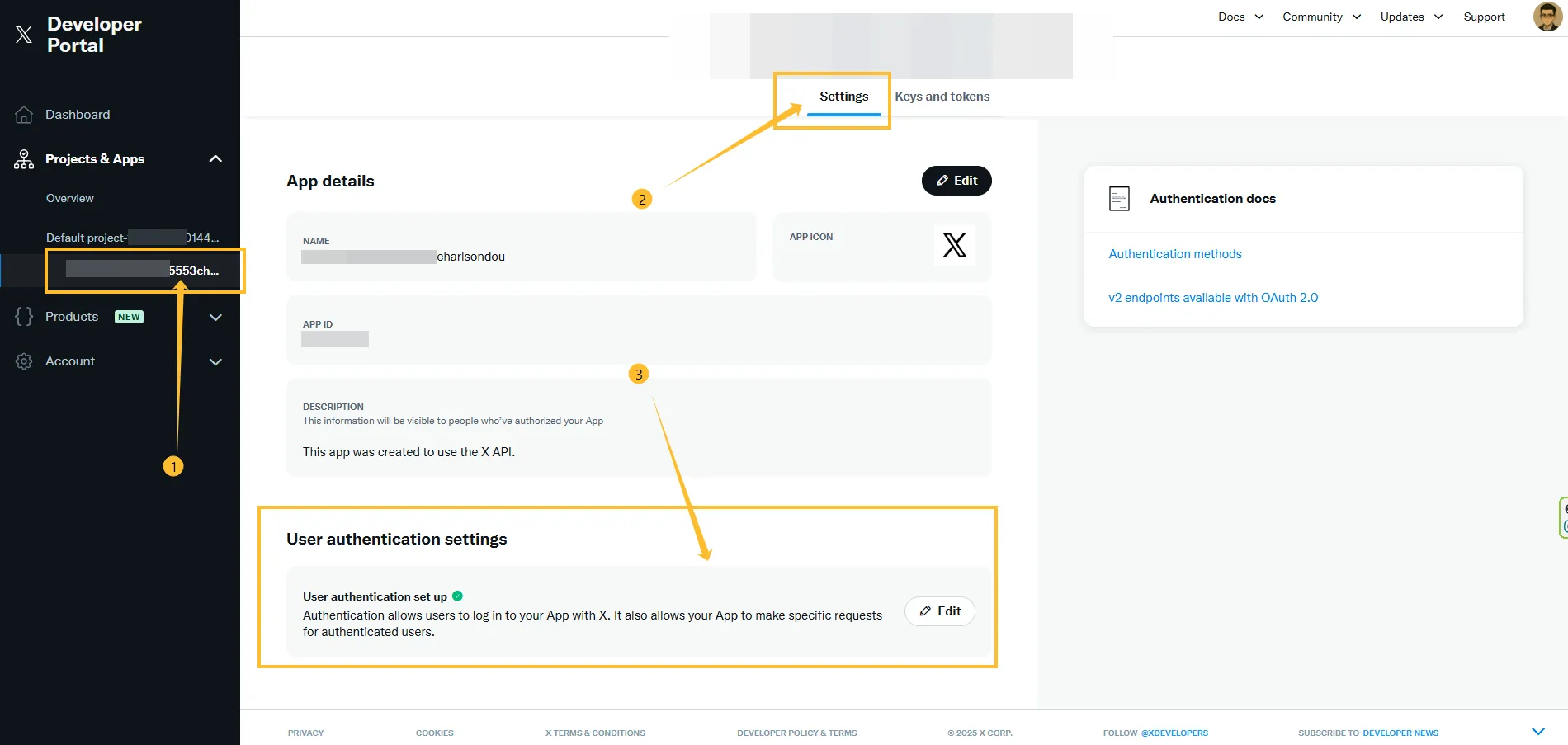The image size is (1568, 745).
Task: Open Account settings via the gear icon
Action: point(22,361)
